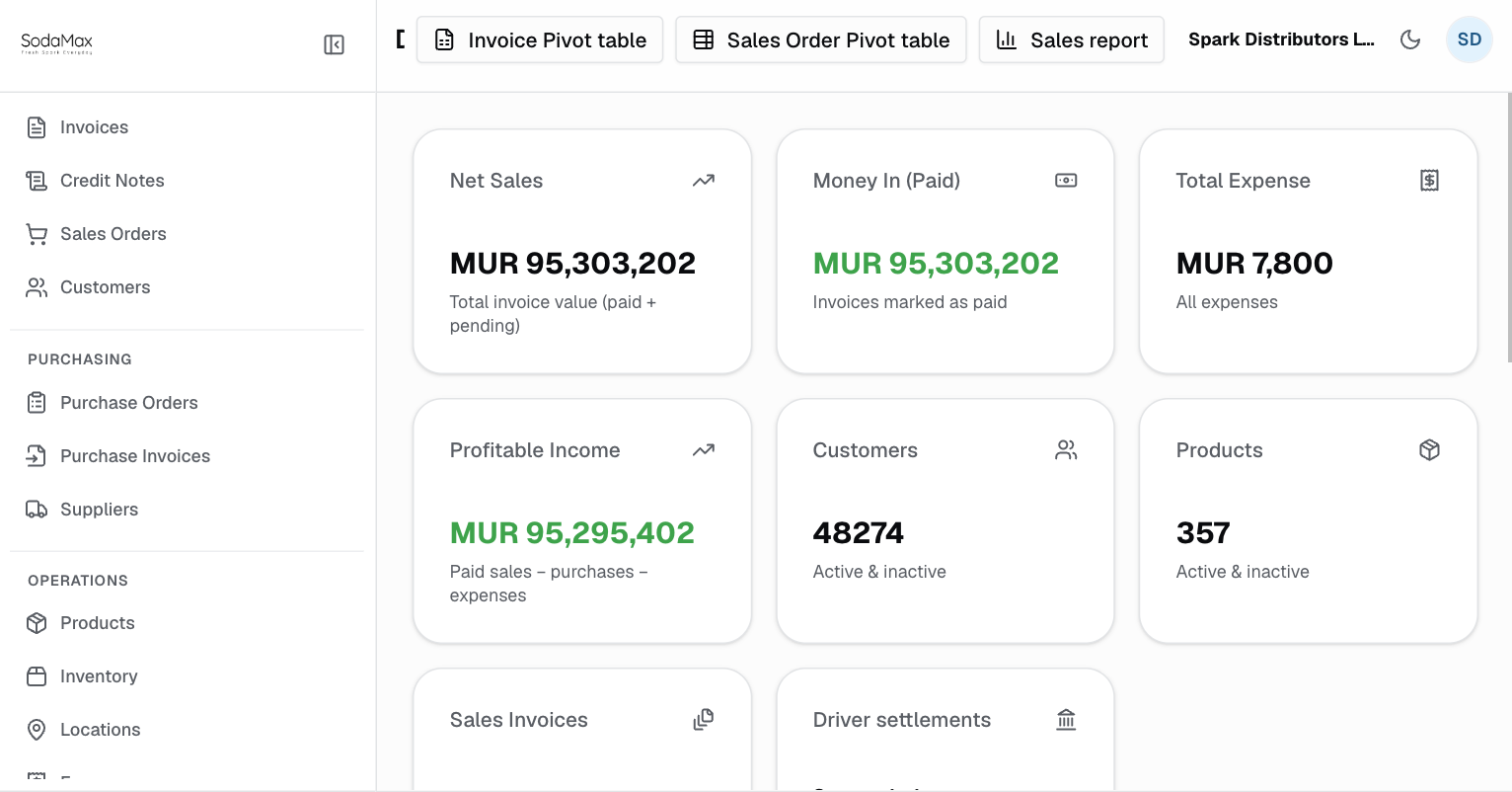Click the package icon on Products card
The height and width of the screenshot is (792, 1512).
1429,450
